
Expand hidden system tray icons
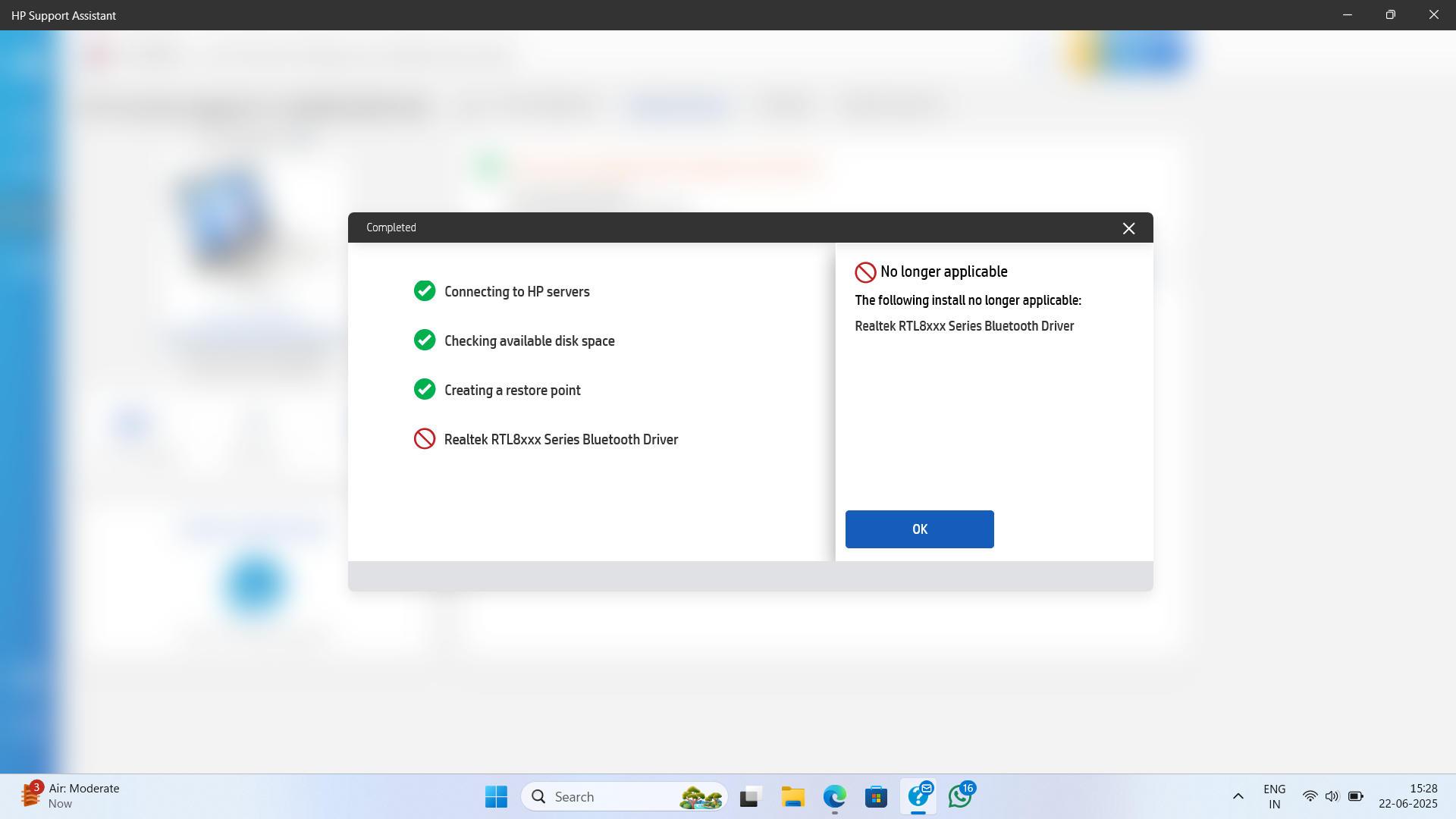pyautogui.click(x=1238, y=797)
